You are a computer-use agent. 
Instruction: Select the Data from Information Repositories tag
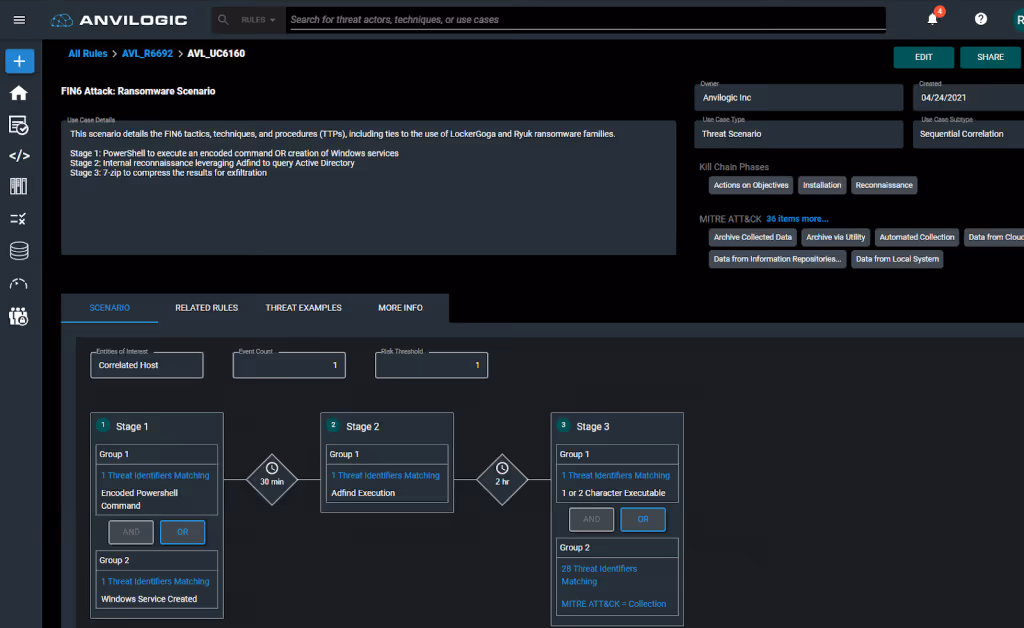coord(777,259)
